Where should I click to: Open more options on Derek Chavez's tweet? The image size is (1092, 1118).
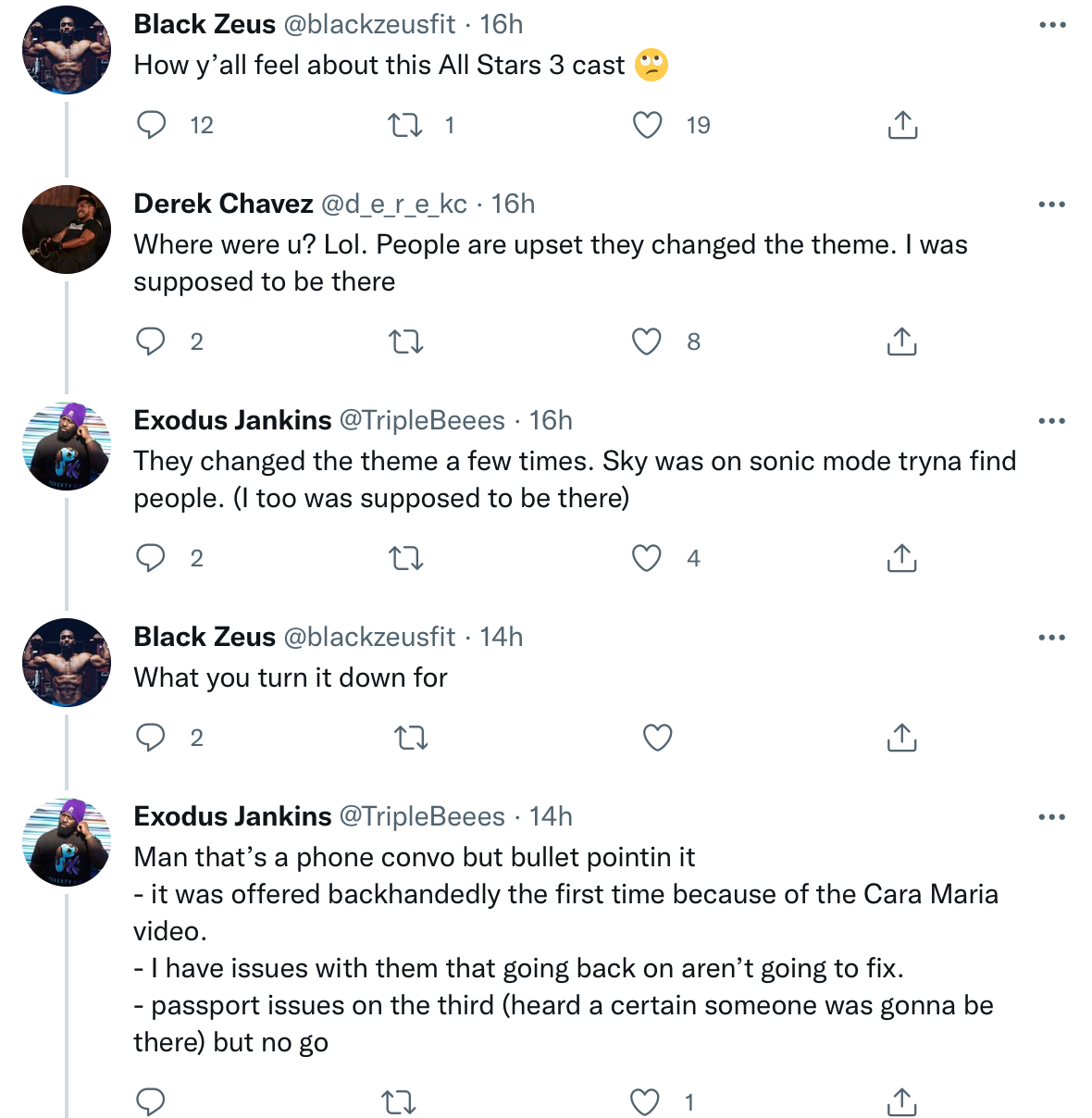click(1052, 205)
